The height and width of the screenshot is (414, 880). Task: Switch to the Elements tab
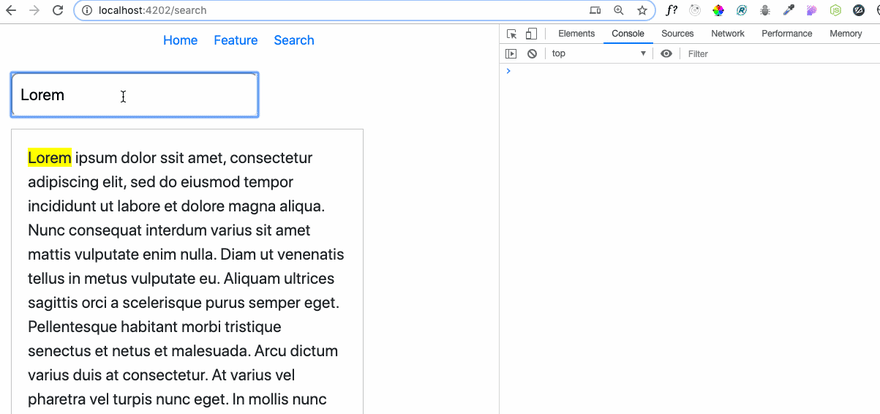tap(576, 34)
